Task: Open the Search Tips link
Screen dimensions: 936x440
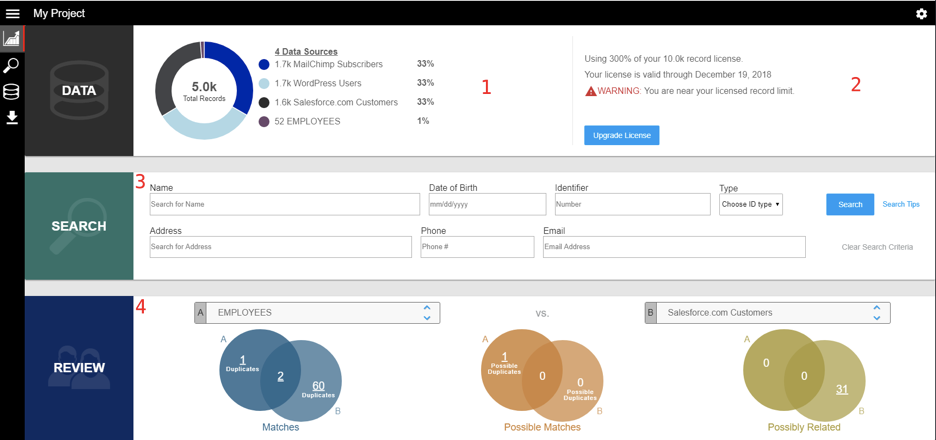Action: [900, 204]
